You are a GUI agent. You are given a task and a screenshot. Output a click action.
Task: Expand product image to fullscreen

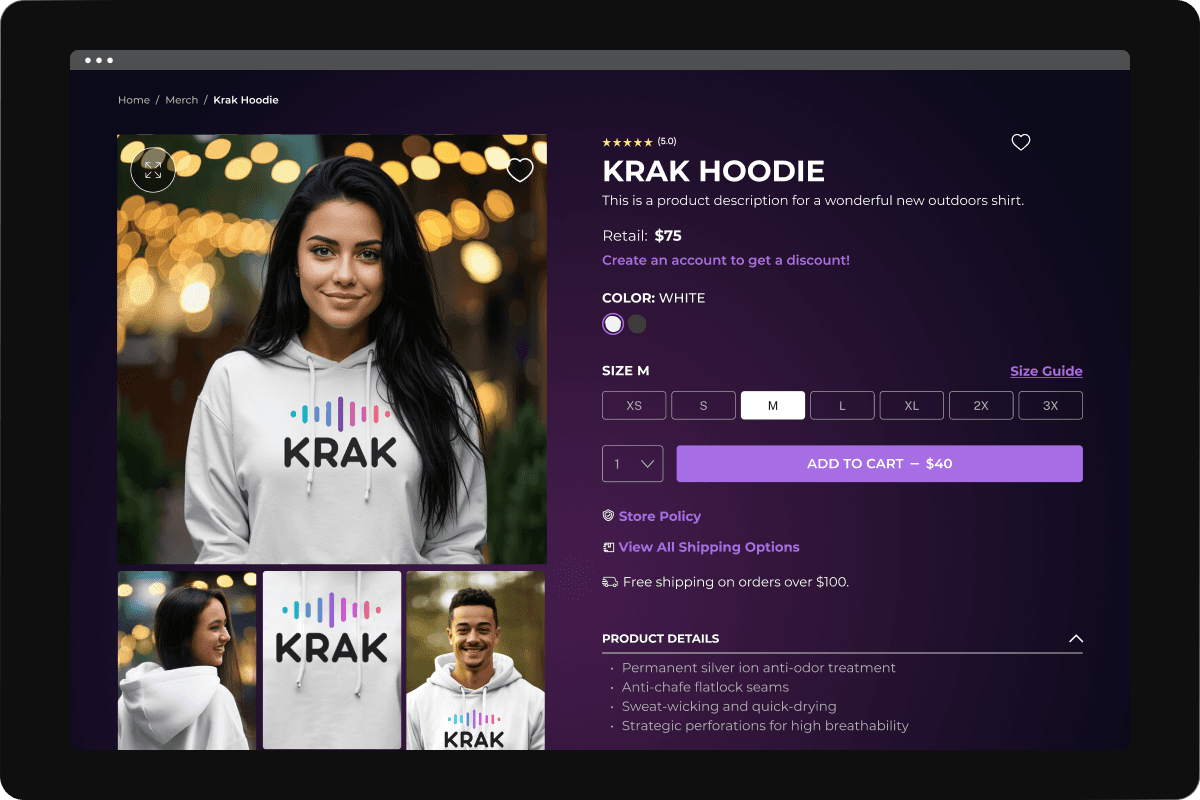coord(153,170)
